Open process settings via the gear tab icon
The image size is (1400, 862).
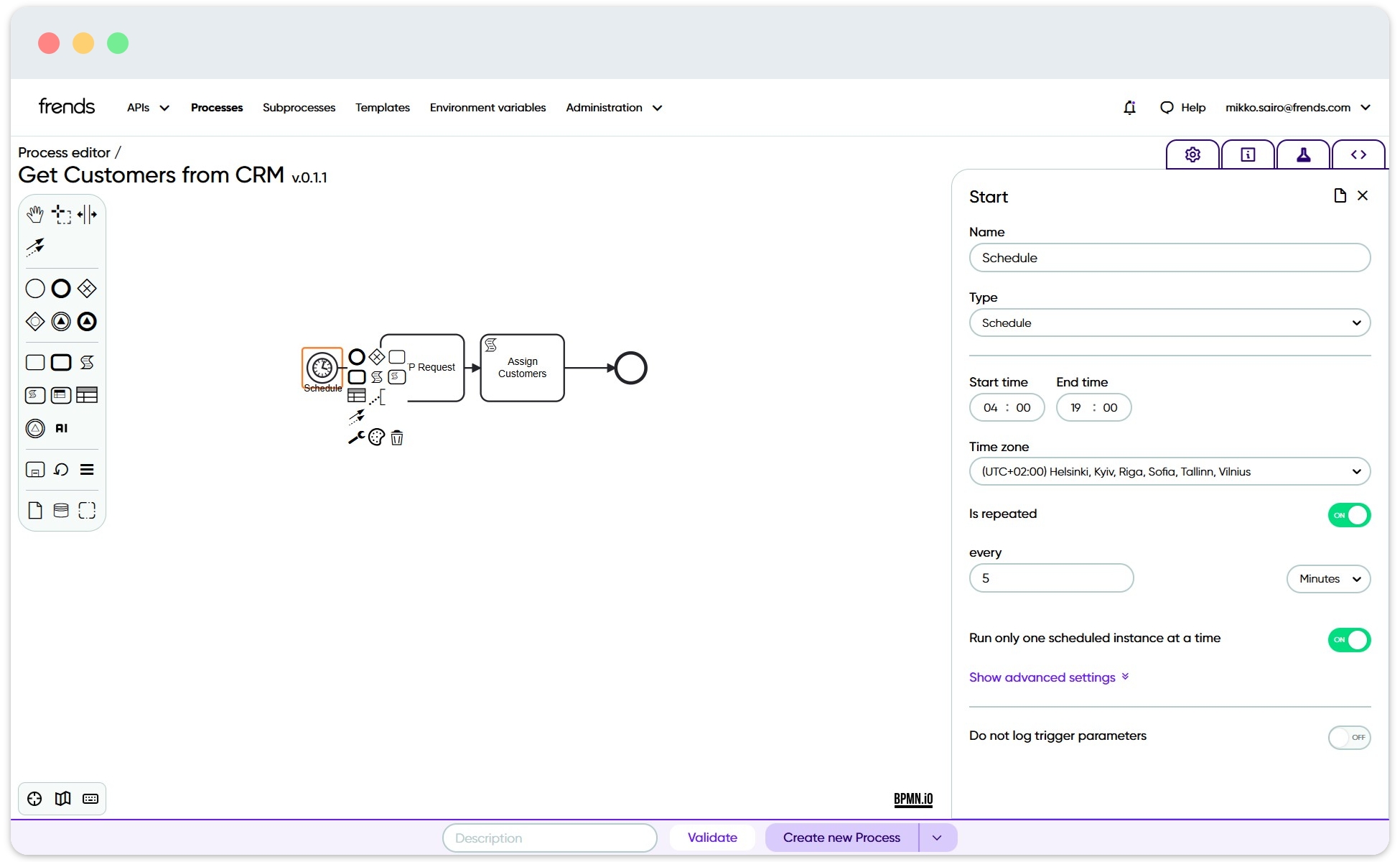[1192, 154]
